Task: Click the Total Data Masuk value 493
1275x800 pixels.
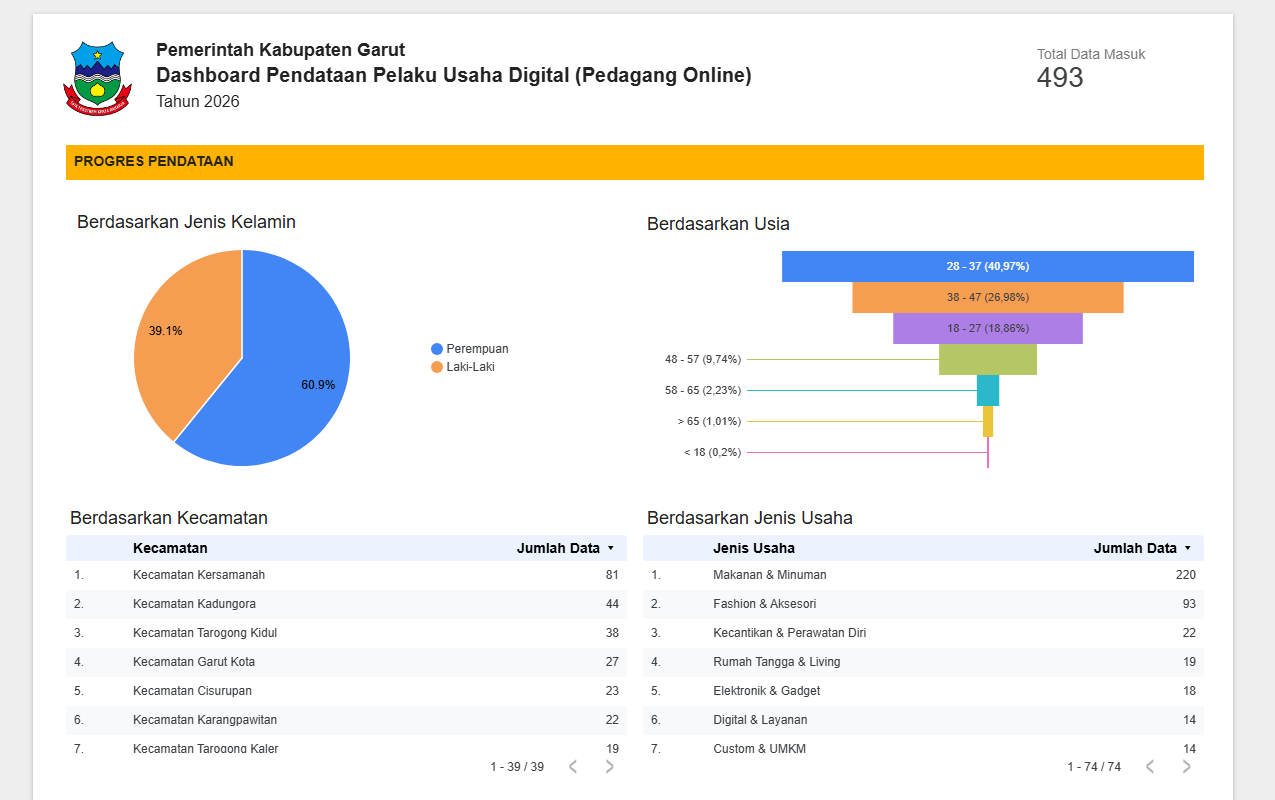Action: [x=1060, y=78]
